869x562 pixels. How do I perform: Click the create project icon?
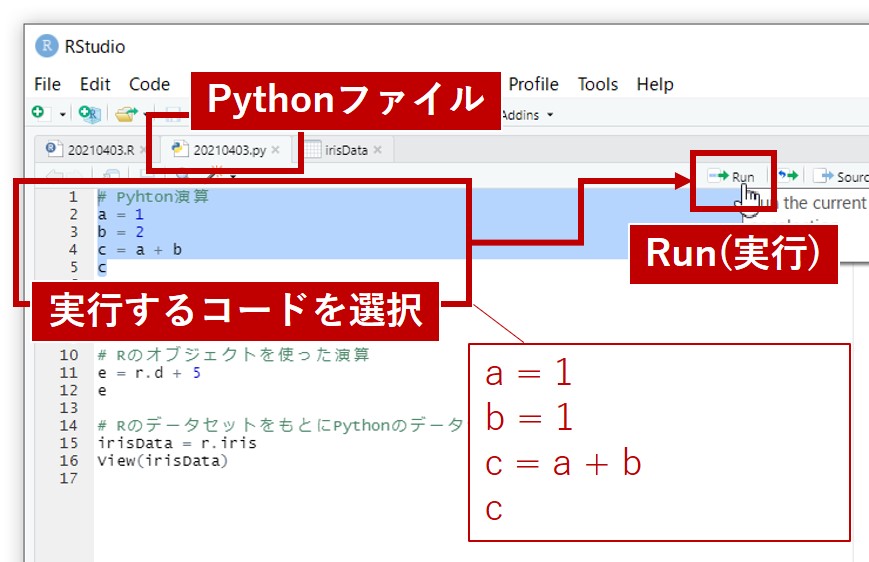(89, 114)
